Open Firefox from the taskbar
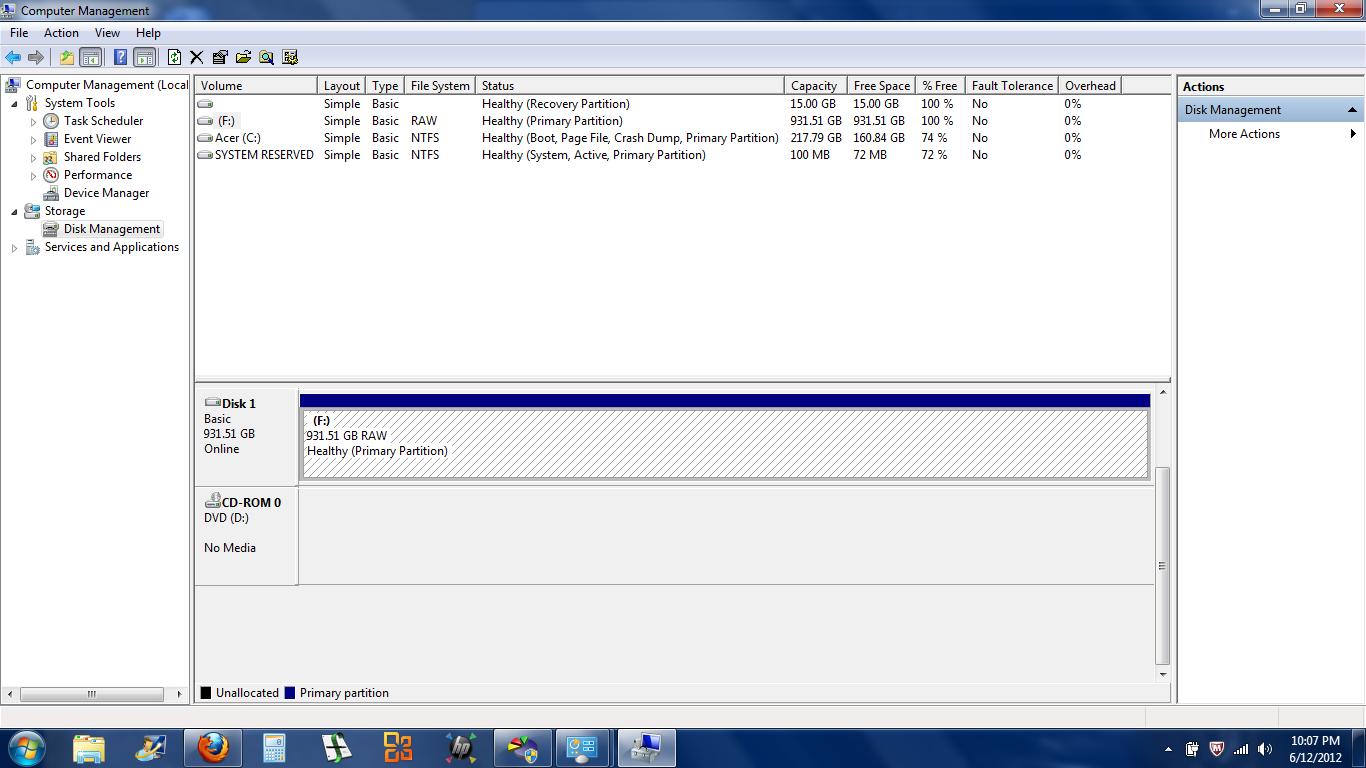 [213, 748]
